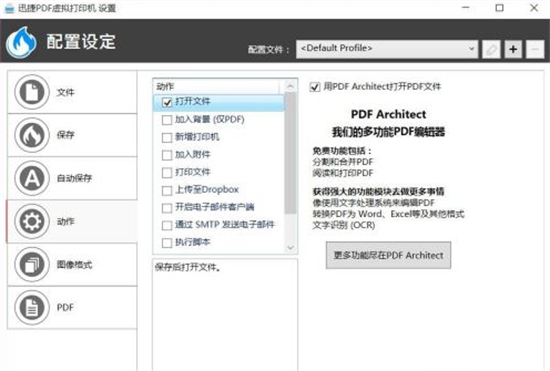Screen dimensions: 550x371
Task: Click the action list vertical scrollbar thumb
Action: click(x=290, y=153)
